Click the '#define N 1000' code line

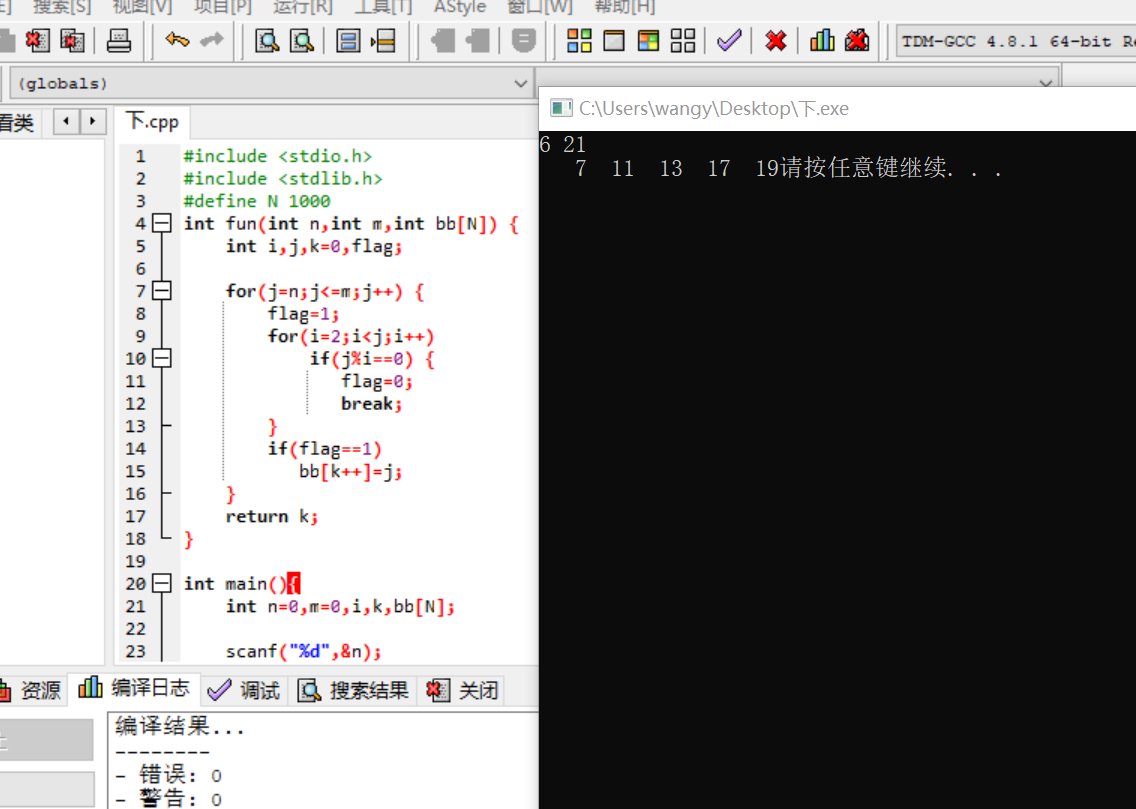pos(257,201)
